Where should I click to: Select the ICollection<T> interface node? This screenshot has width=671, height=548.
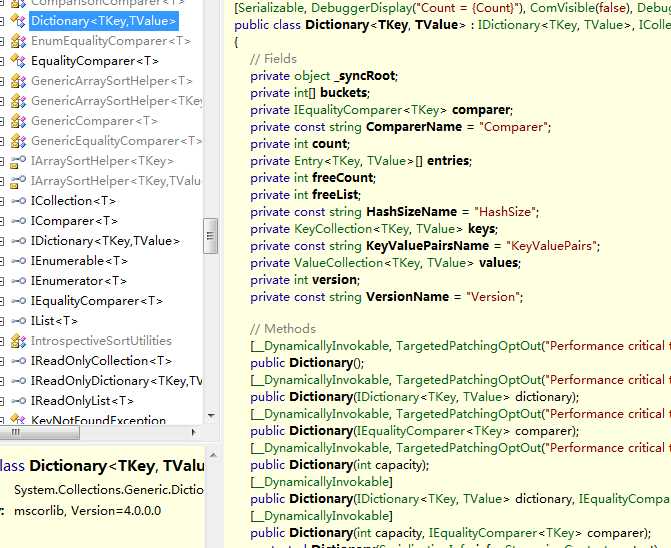click(74, 201)
